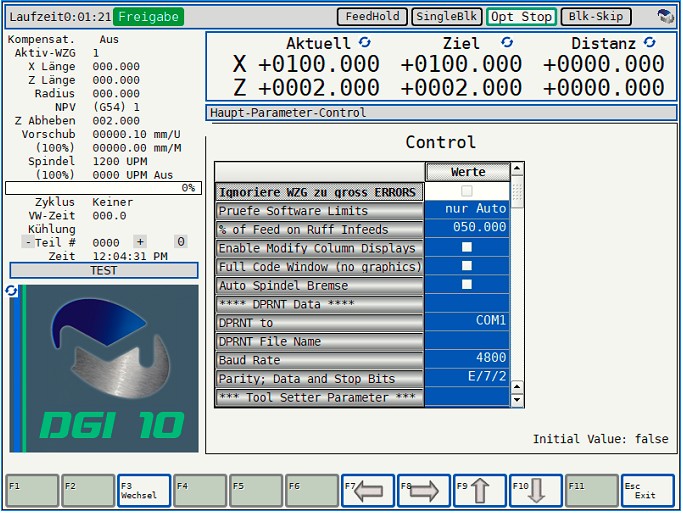The image size is (683, 513).
Task: Edit the % of Feed value 050.000
Action: [x=467, y=228]
